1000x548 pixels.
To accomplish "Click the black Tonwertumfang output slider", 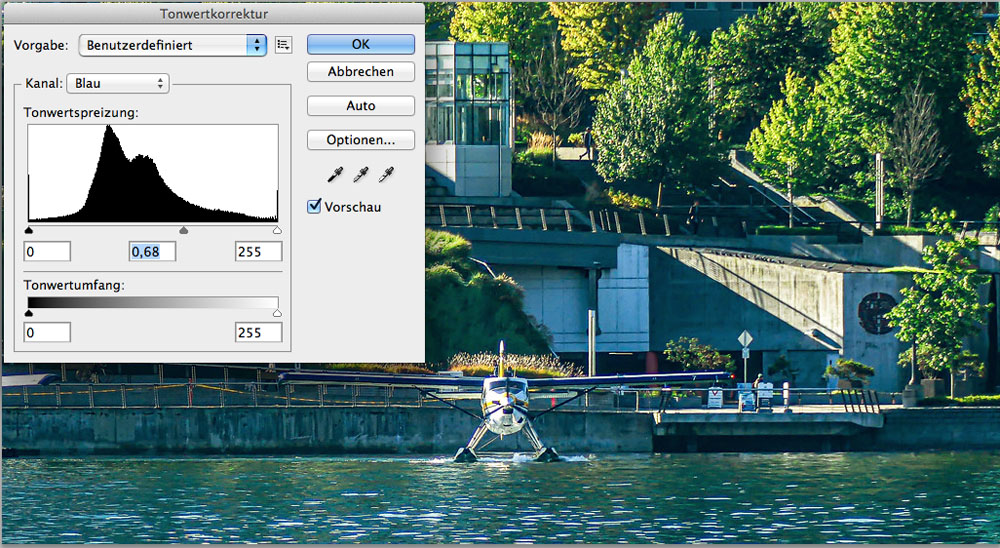I will click(29, 313).
